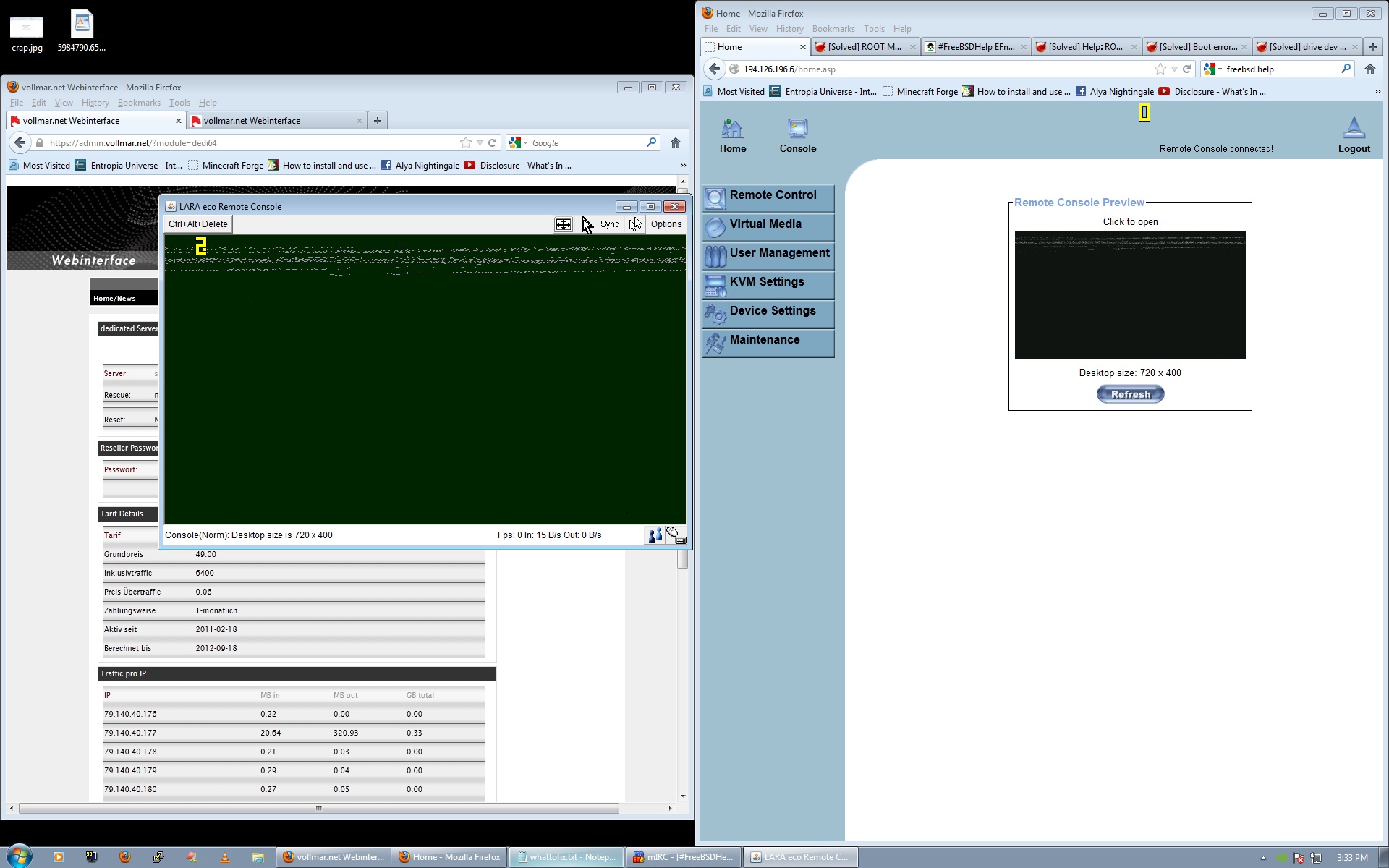Click the auto-adjust video fit icon
This screenshot has height=868, width=1389.
pos(563,224)
